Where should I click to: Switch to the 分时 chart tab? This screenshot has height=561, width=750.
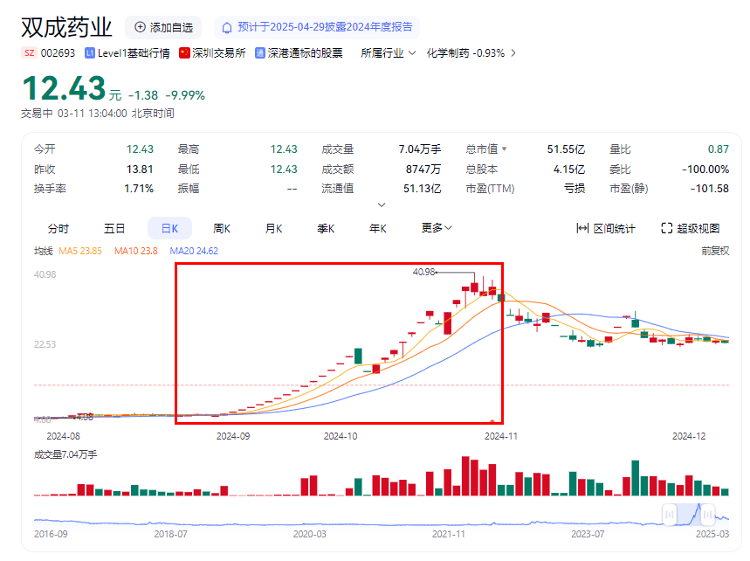(x=58, y=229)
